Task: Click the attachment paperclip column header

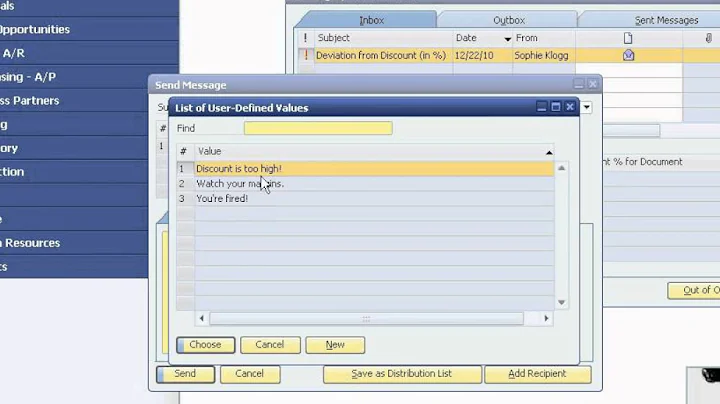Action: 709,38
